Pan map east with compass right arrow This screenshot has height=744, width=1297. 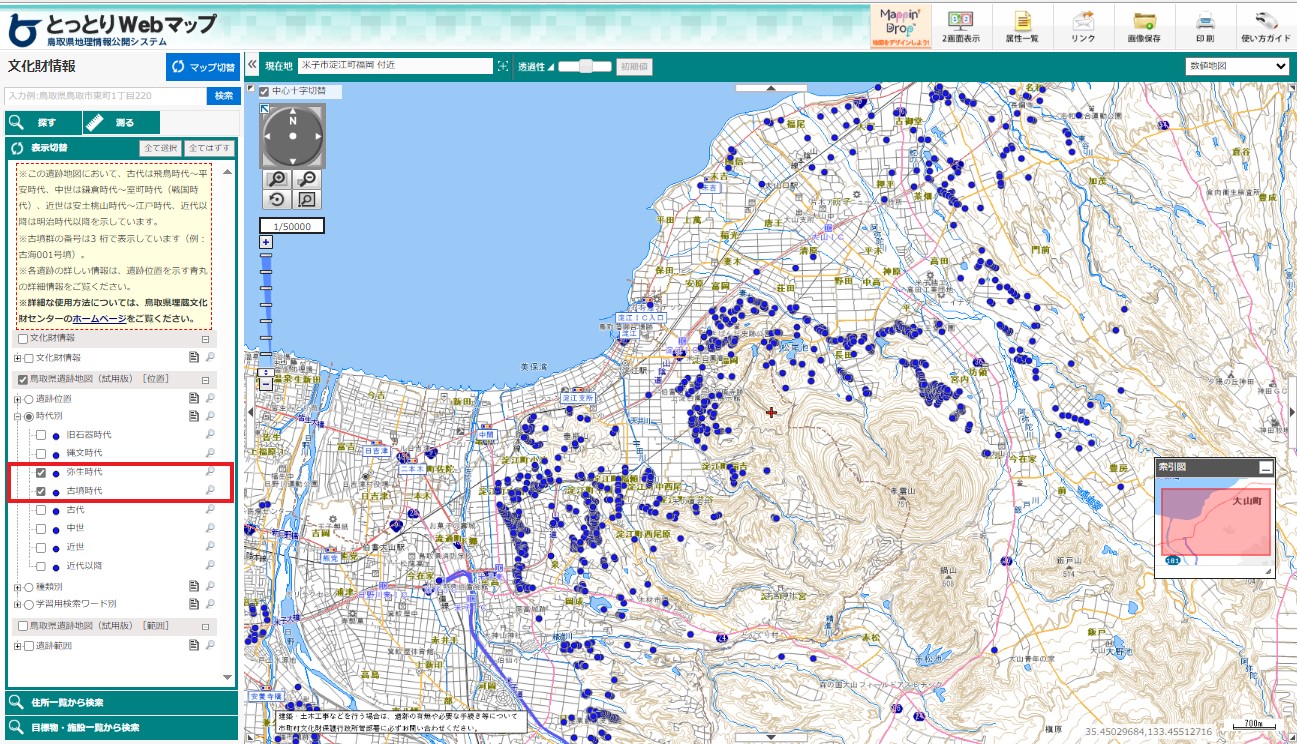[318, 136]
